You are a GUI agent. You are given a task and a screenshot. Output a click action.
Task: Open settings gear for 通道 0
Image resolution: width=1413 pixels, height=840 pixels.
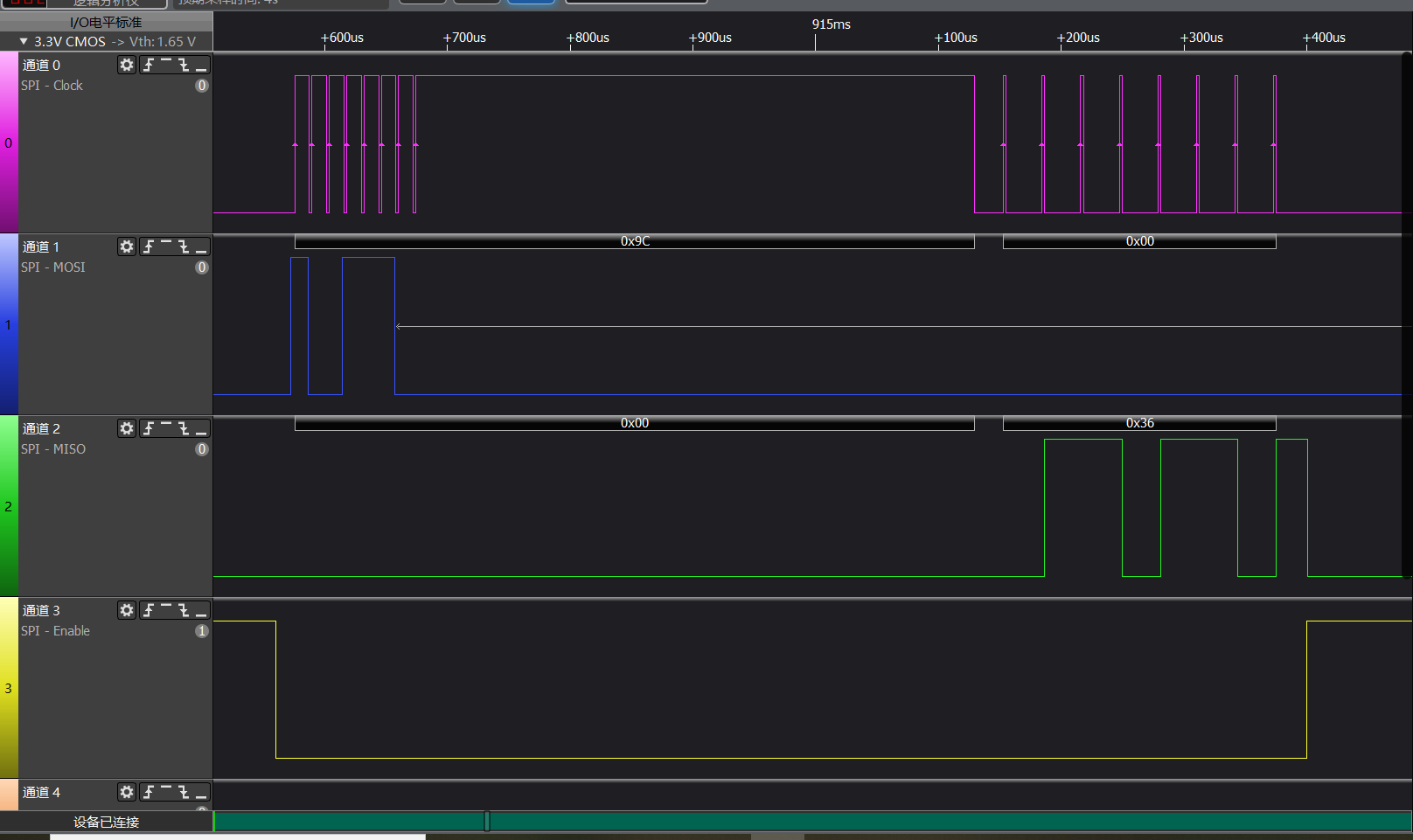tap(127, 65)
